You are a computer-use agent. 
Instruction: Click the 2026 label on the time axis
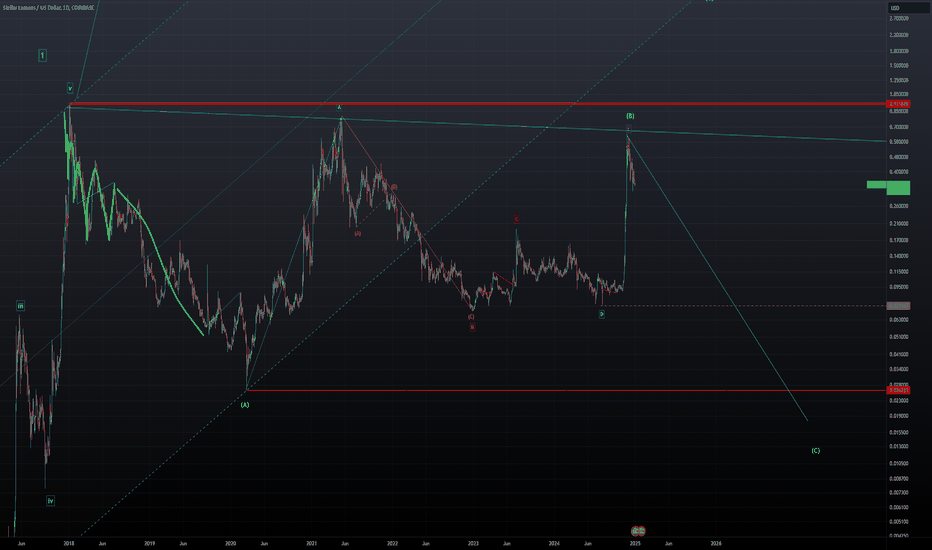point(716,543)
